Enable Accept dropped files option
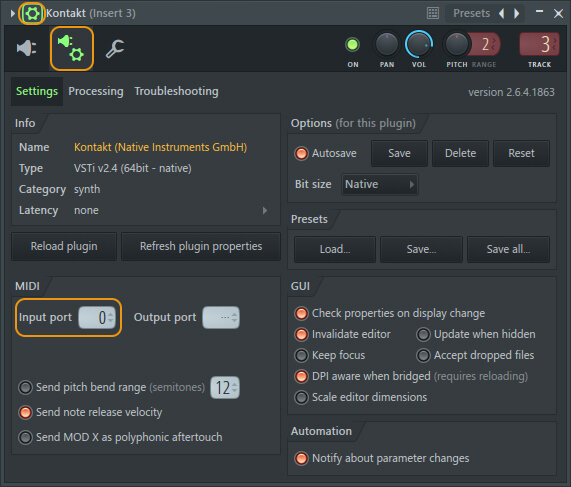The image size is (571, 487). [x=423, y=356]
